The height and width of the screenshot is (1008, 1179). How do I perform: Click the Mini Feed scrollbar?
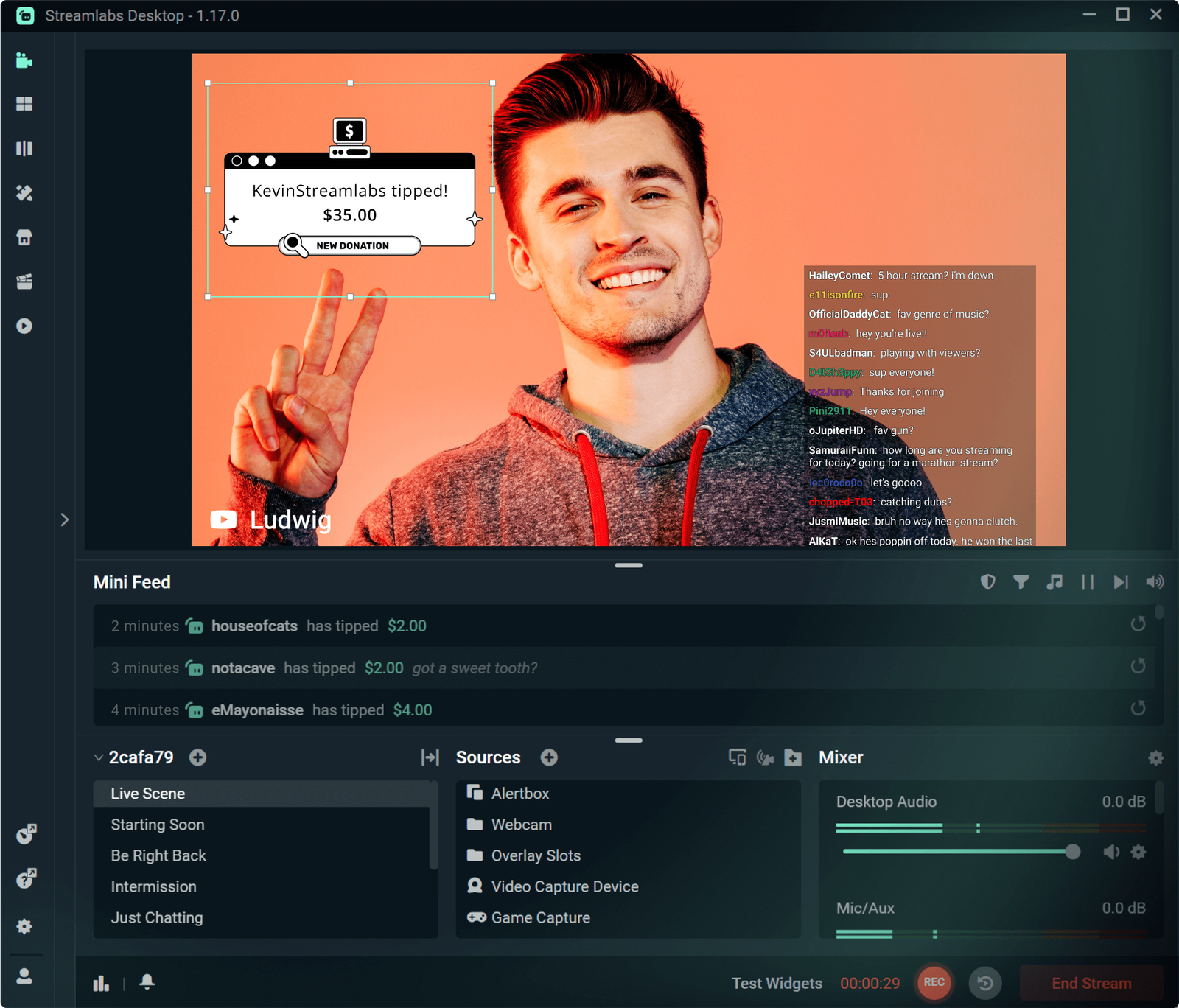(1159, 612)
